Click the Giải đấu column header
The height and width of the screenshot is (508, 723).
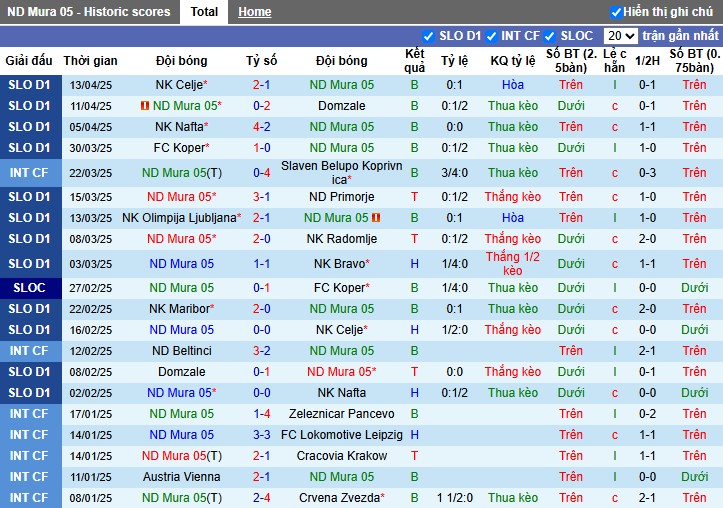[x=29, y=61]
